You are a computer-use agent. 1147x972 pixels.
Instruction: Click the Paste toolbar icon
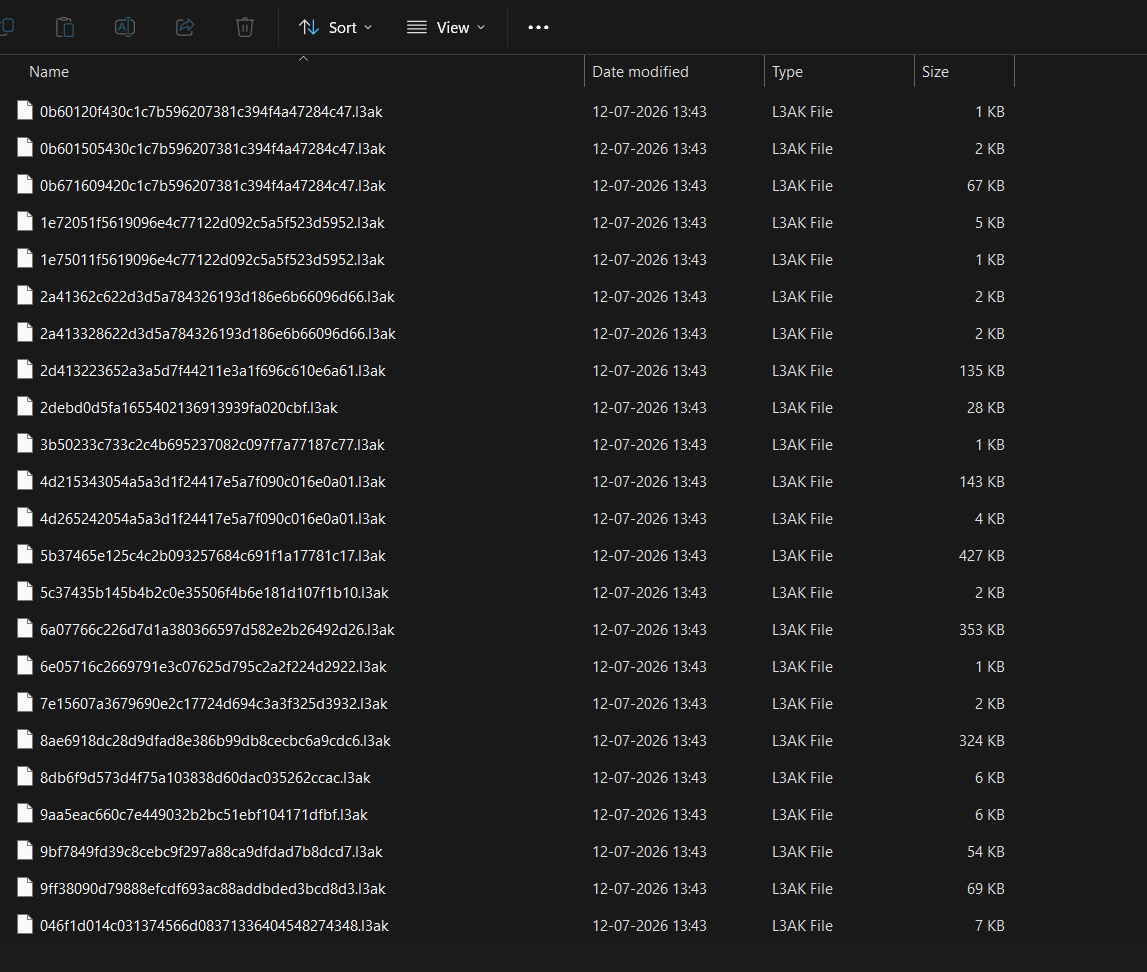pyautogui.click(x=65, y=28)
